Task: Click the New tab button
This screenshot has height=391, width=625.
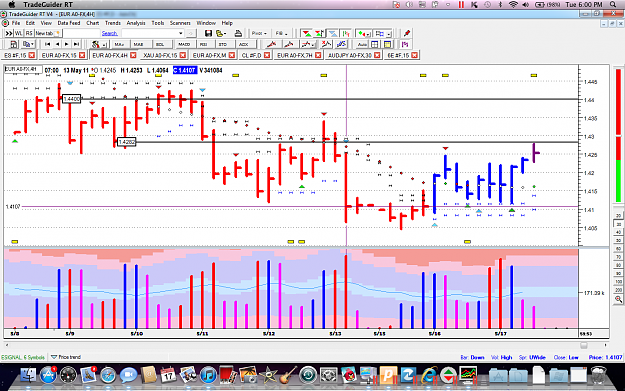Action: 48,33
